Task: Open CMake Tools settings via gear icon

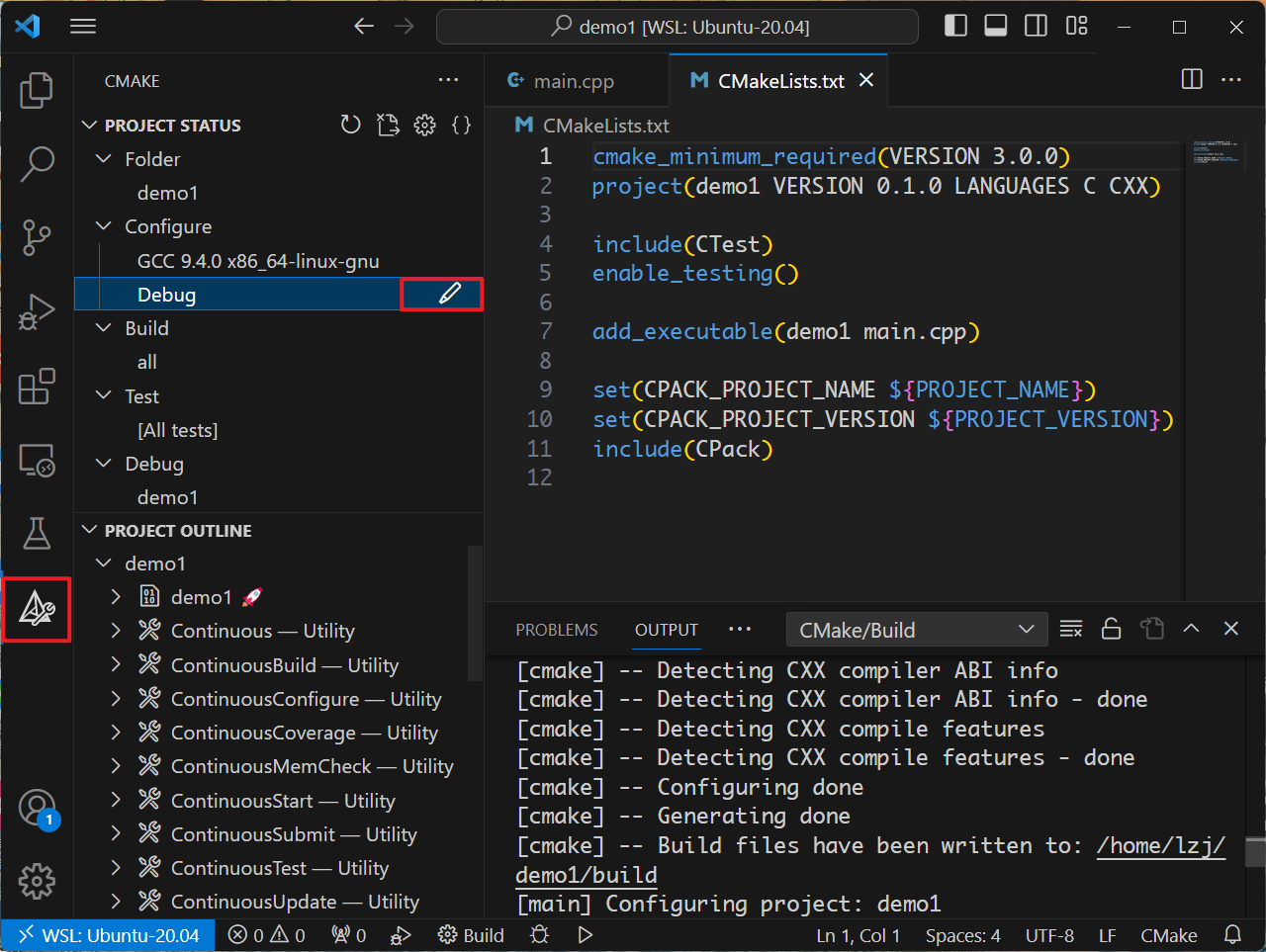Action: tap(424, 125)
